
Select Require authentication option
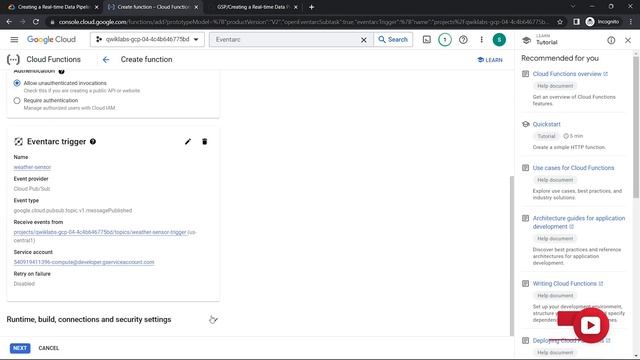point(17,100)
